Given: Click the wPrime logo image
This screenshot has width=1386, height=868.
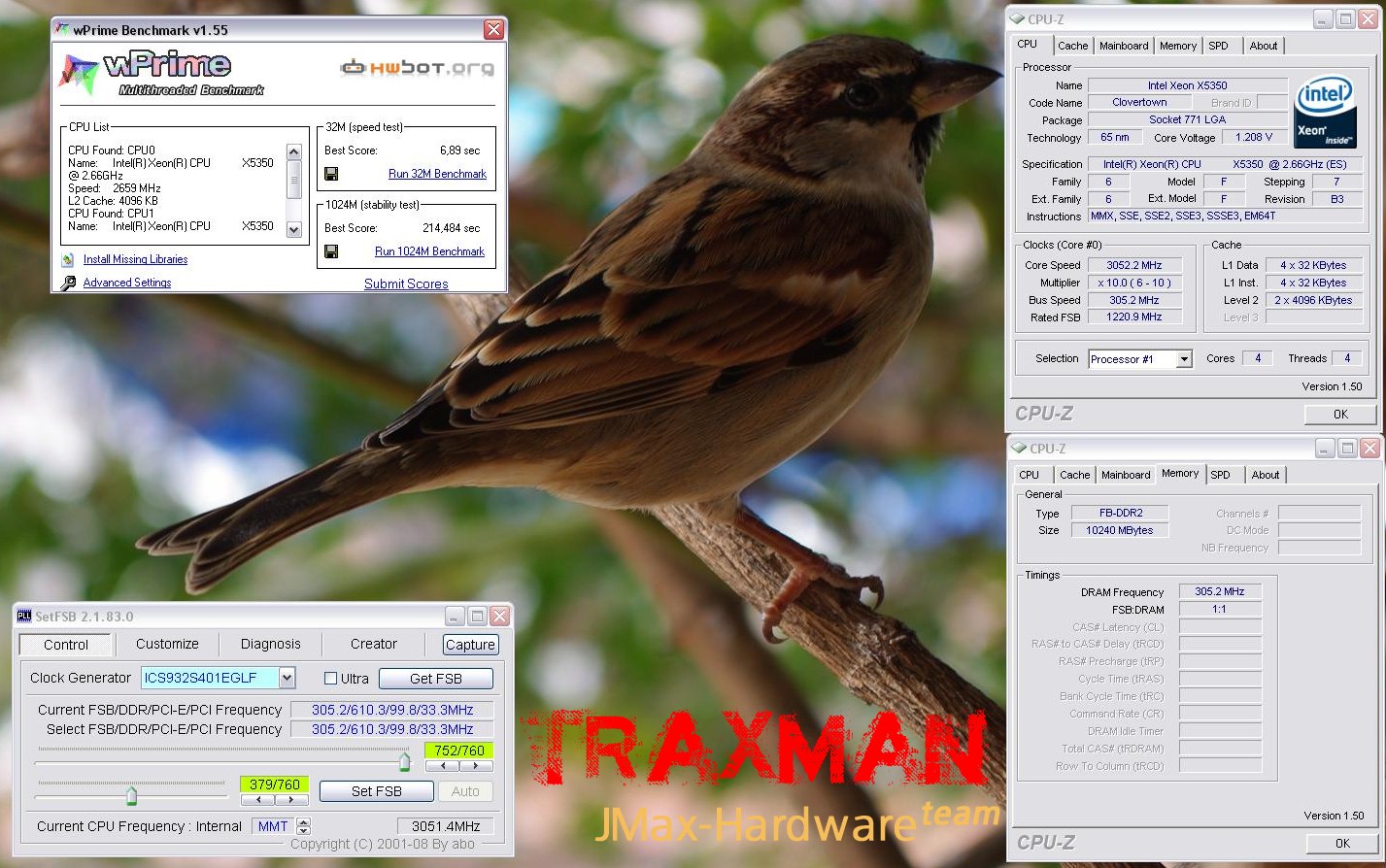Looking at the screenshot, I should [x=160, y=76].
